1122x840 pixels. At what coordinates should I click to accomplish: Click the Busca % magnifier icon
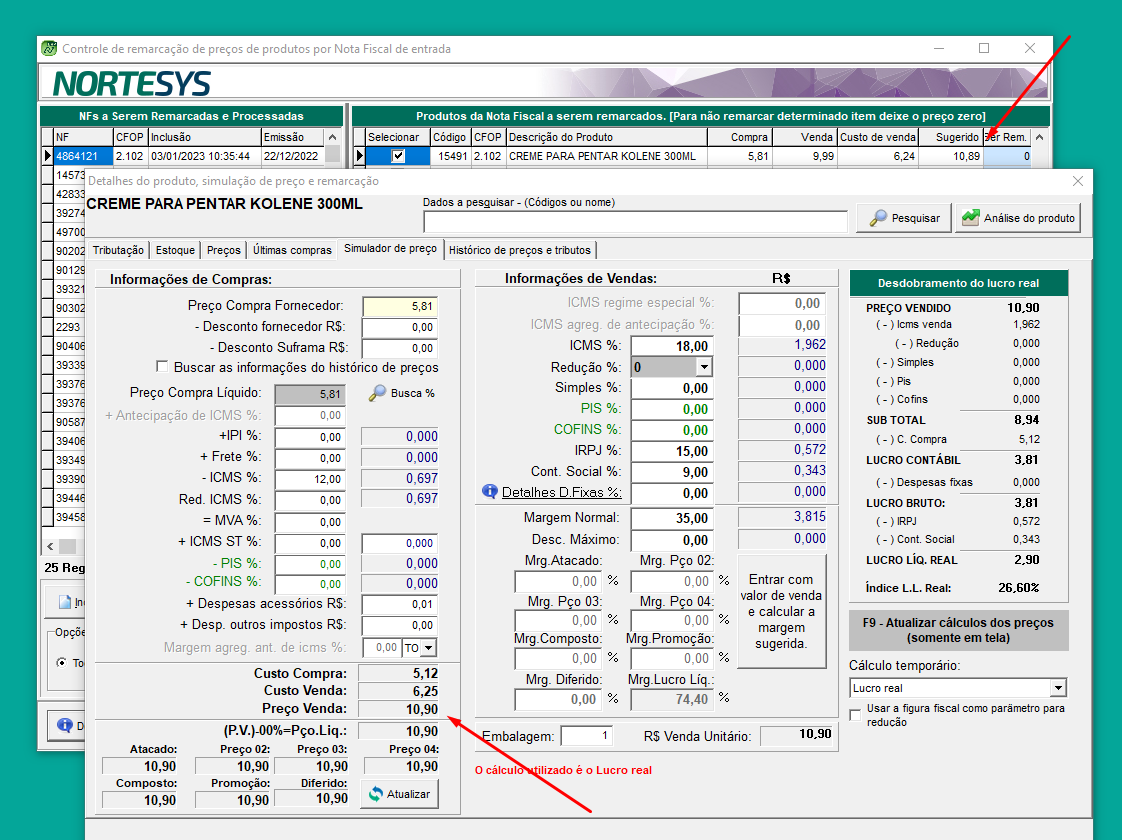(x=377, y=393)
